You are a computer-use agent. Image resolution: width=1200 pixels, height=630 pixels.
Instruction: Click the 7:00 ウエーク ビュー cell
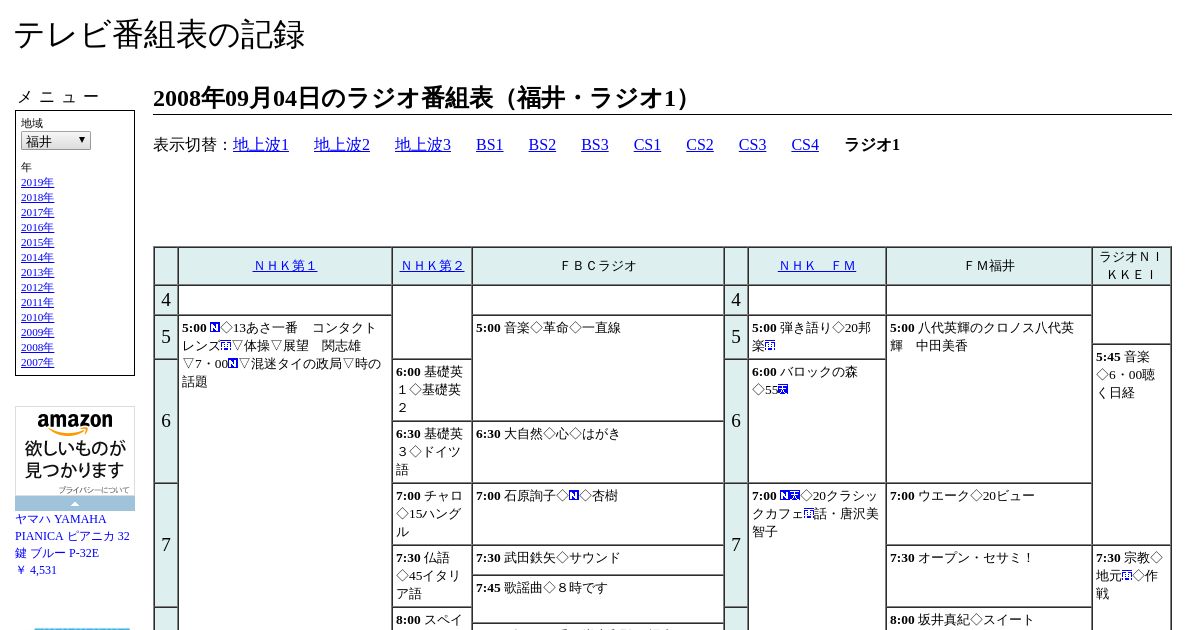[x=989, y=514]
